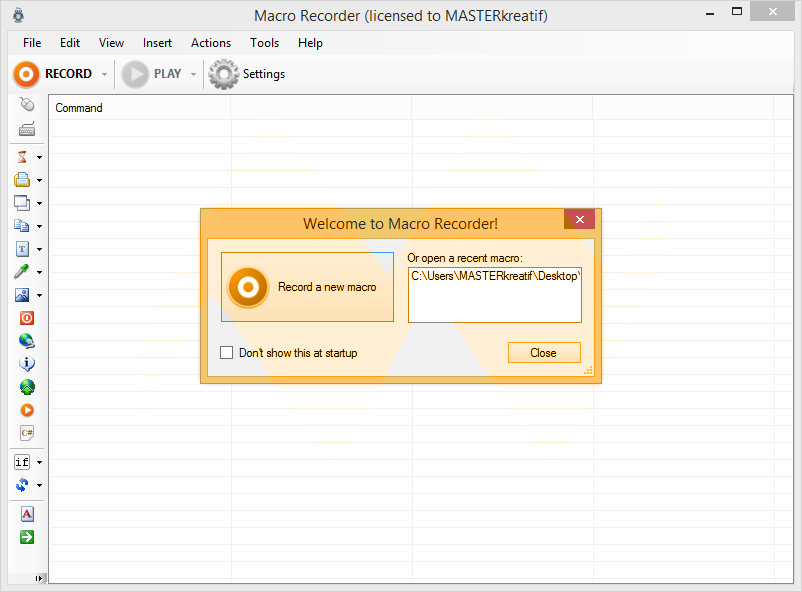Viewport: 802px width, 592px height.
Task: Click the file/folder command icon
Action: point(22,180)
